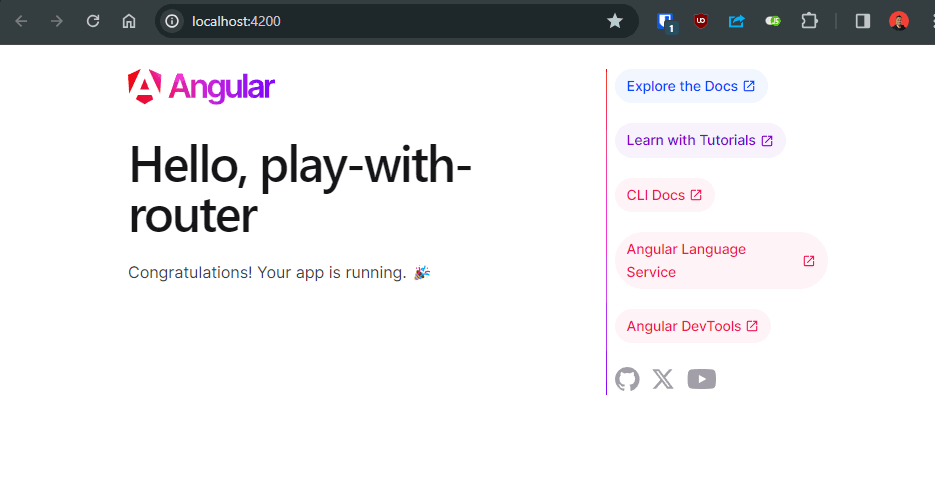Bookmark this page with the star icon
935x502 pixels.
click(x=615, y=21)
